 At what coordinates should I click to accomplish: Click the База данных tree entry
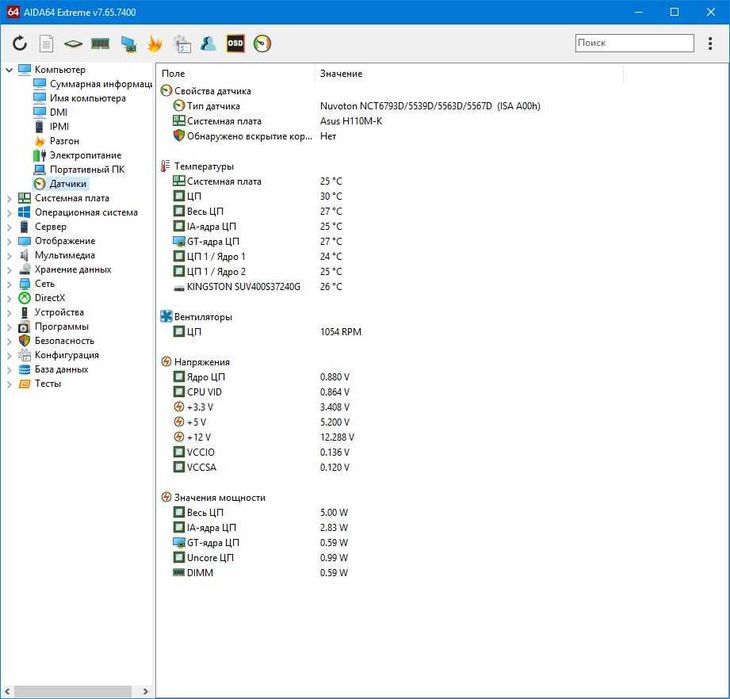pos(61,370)
